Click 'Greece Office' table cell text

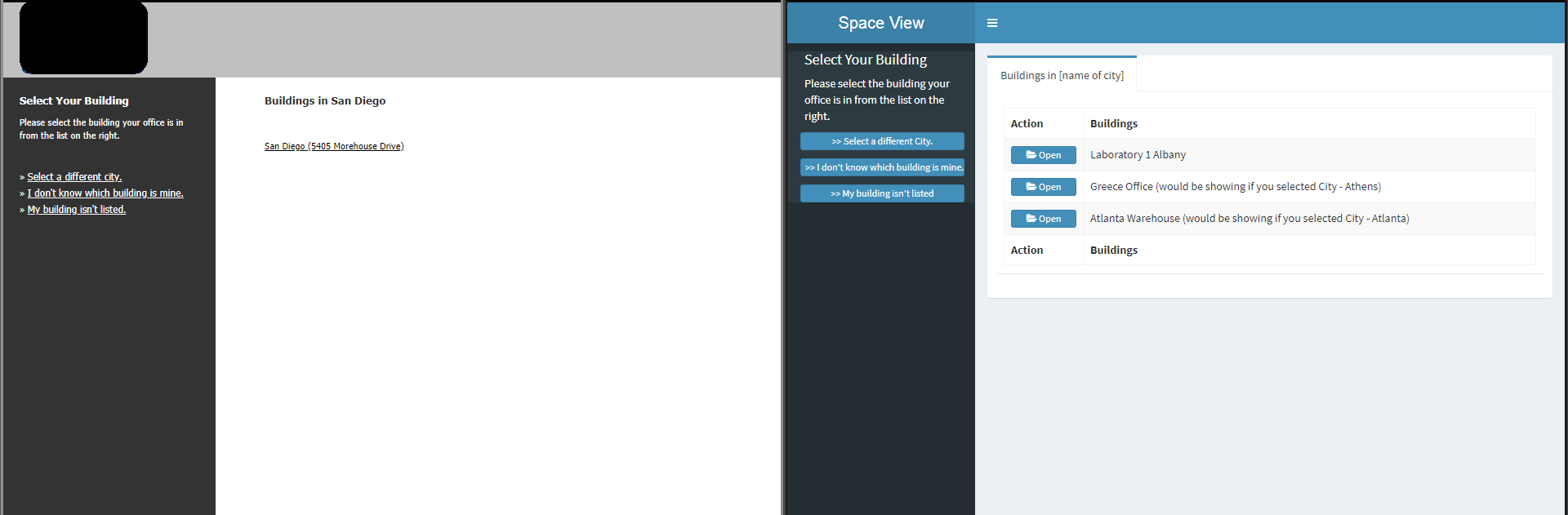pos(1236,187)
